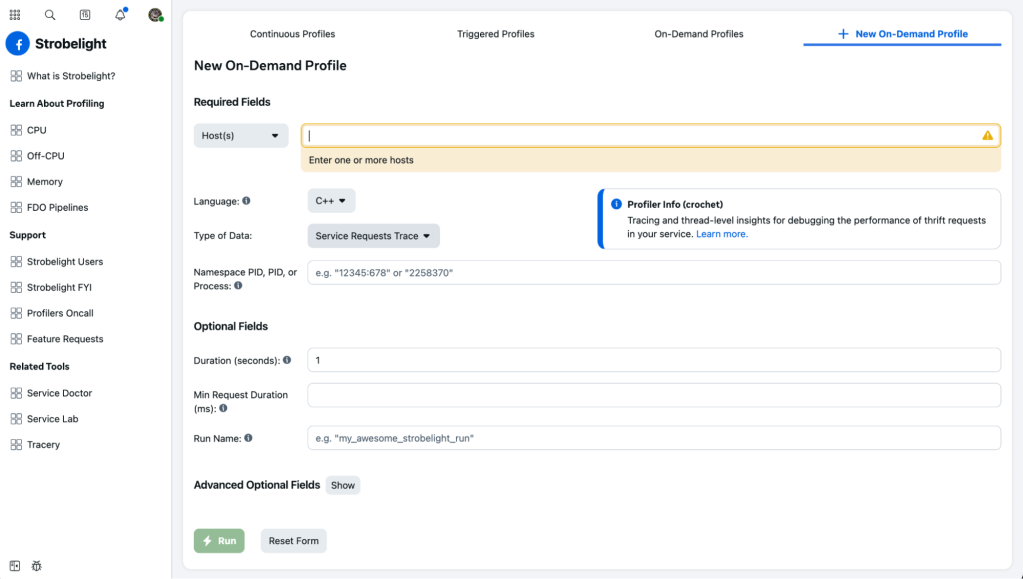Click the info icon next to Duration

(x=287, y=360)
